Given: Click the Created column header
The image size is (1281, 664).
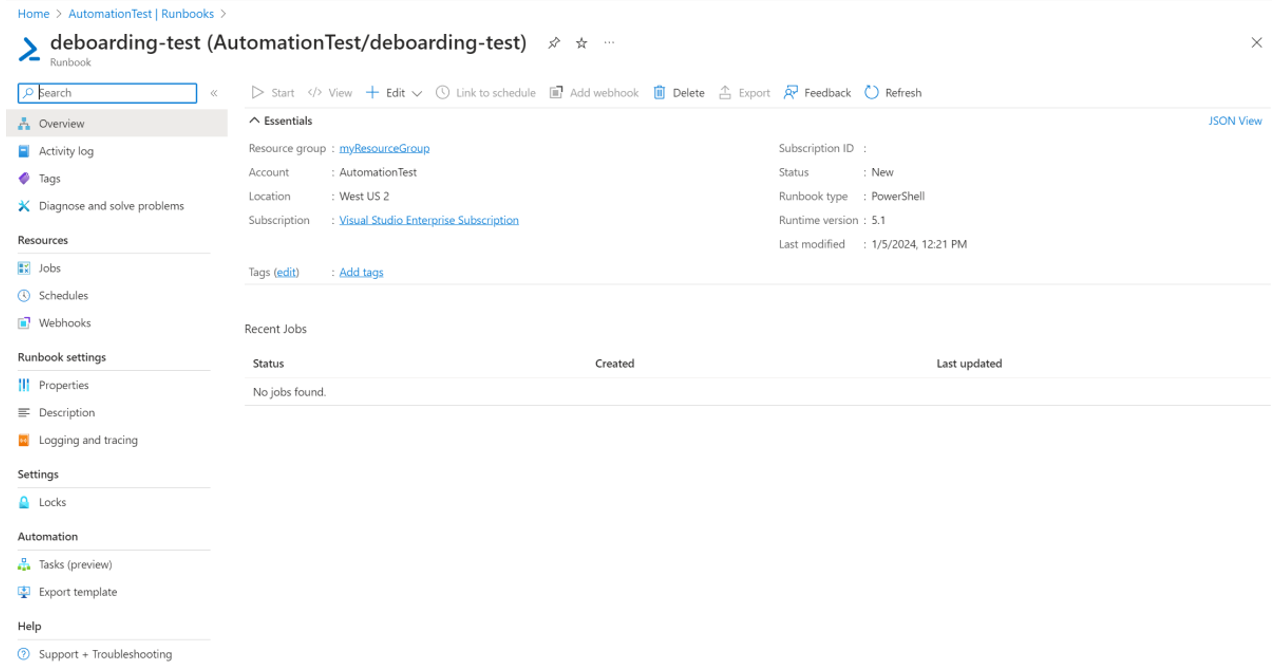Looking at the screenshot, I should pos(615,364).
